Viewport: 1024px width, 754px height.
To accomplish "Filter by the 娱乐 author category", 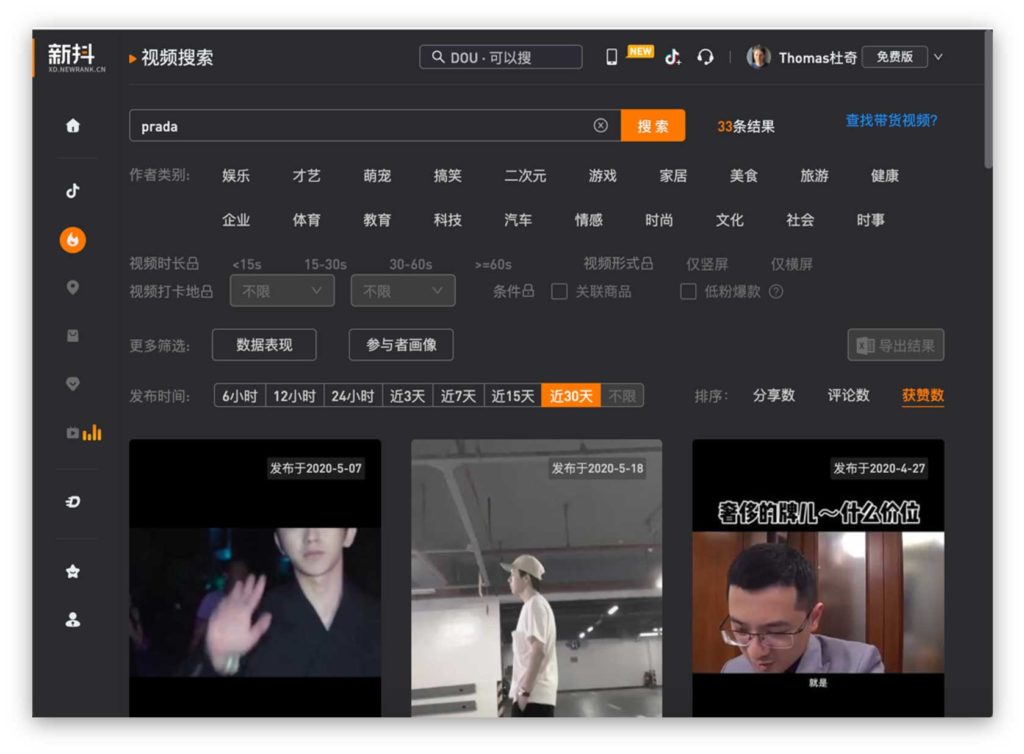I will pyautogui.click(x=236, y=176).
